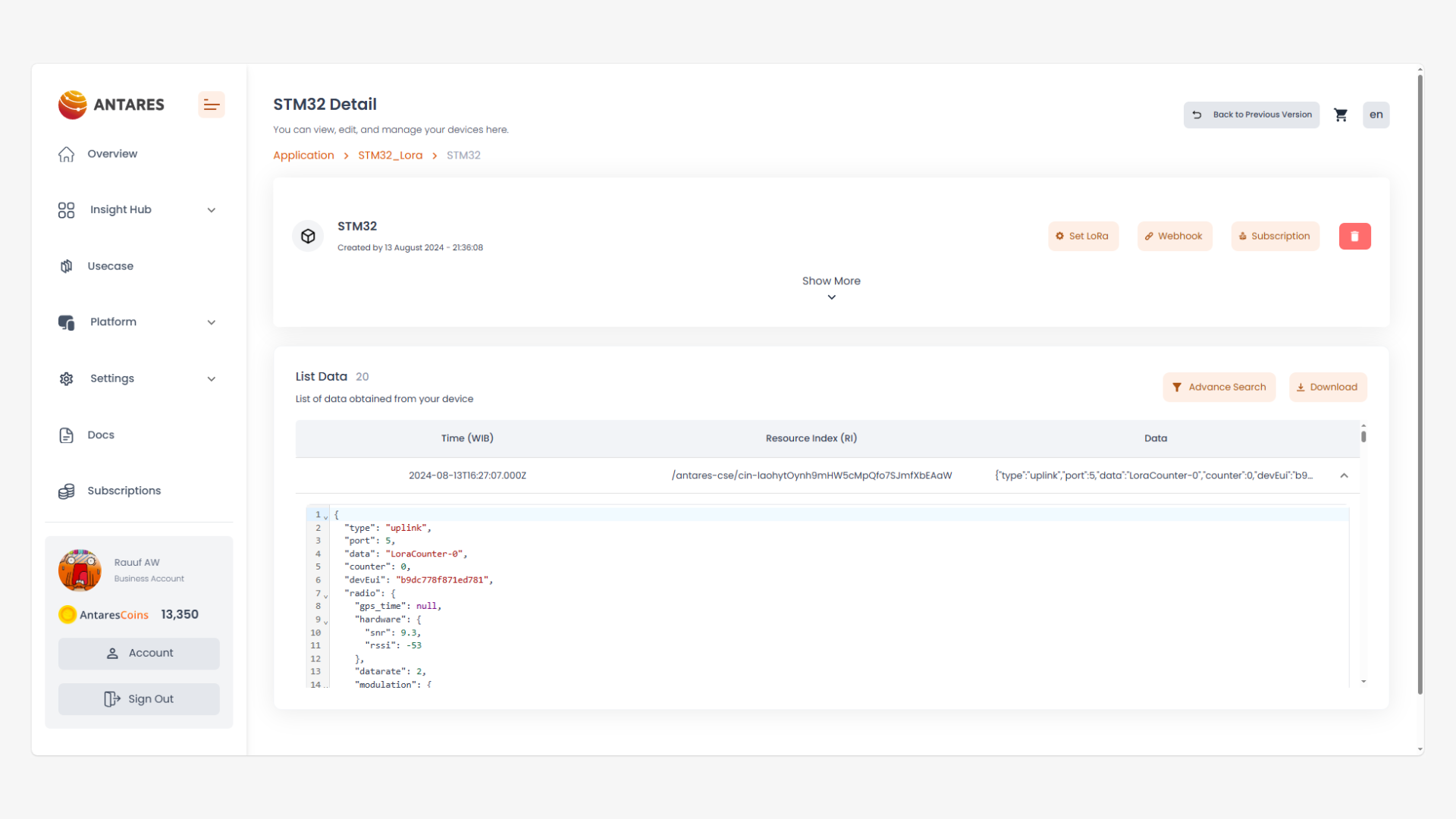Toggle the sidebar collapse icon
The image size is (1456, 819).
pyautogui.click(x=211, y=105)
